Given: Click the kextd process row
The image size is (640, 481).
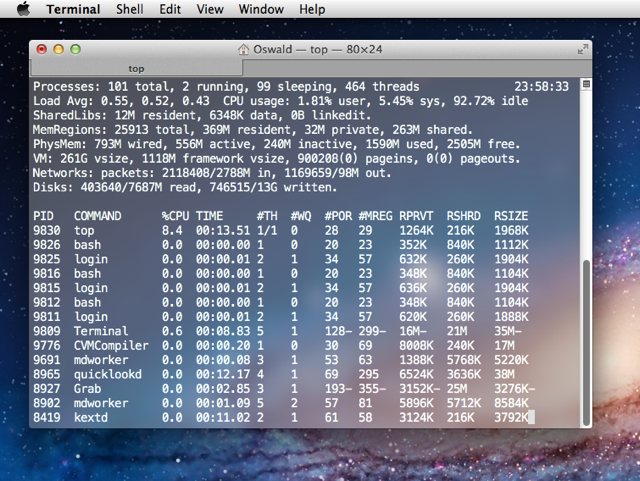Looking at the screenshot, I should [x=93, y=417].
